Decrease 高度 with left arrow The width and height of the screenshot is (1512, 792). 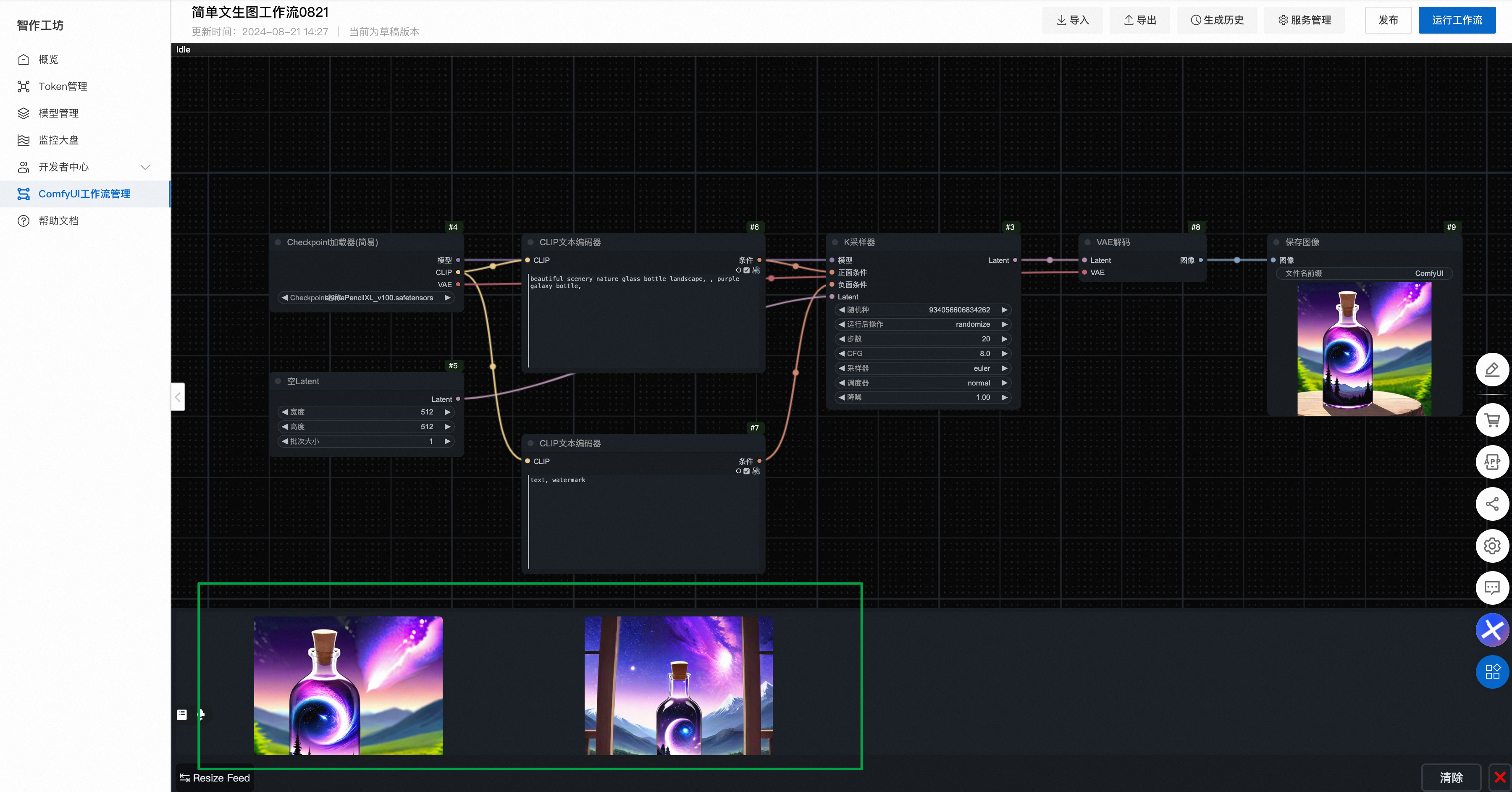(285, 427)
